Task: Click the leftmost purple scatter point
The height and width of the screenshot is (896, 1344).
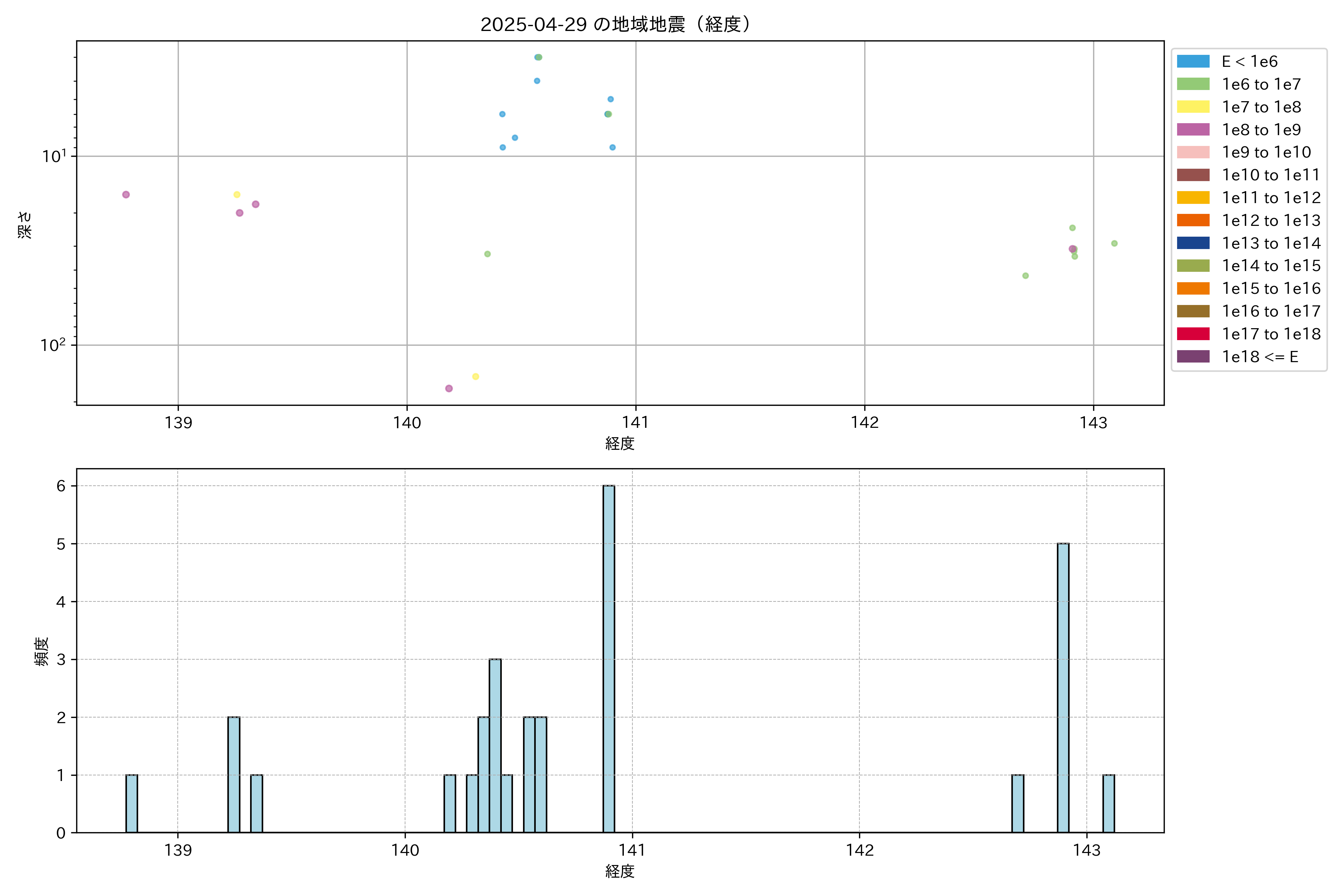Action: (126, 195)
